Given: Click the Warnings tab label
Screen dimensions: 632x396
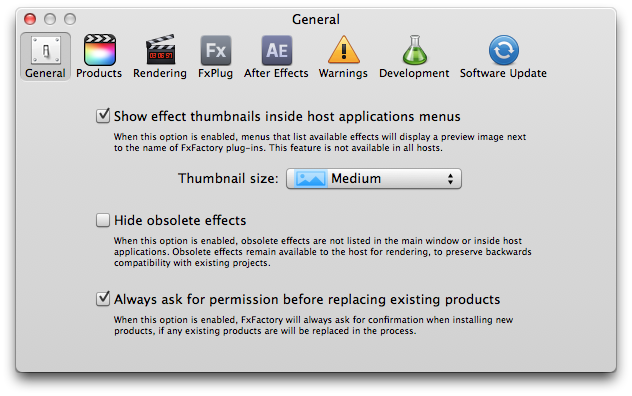Looking at the screenshot, I should pyautogui.click(x=343, y=73).
